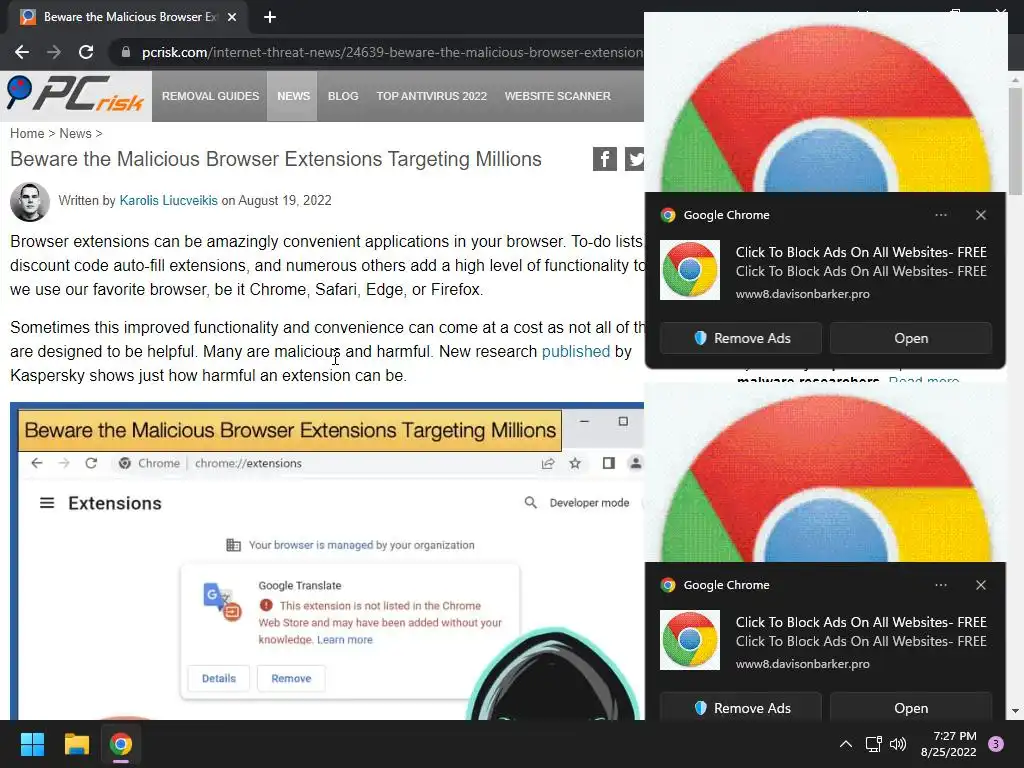The image size is (1024, 768).
Task: Select the Beware the Malicious Browser tab
Action: click(x=129, y=17)
